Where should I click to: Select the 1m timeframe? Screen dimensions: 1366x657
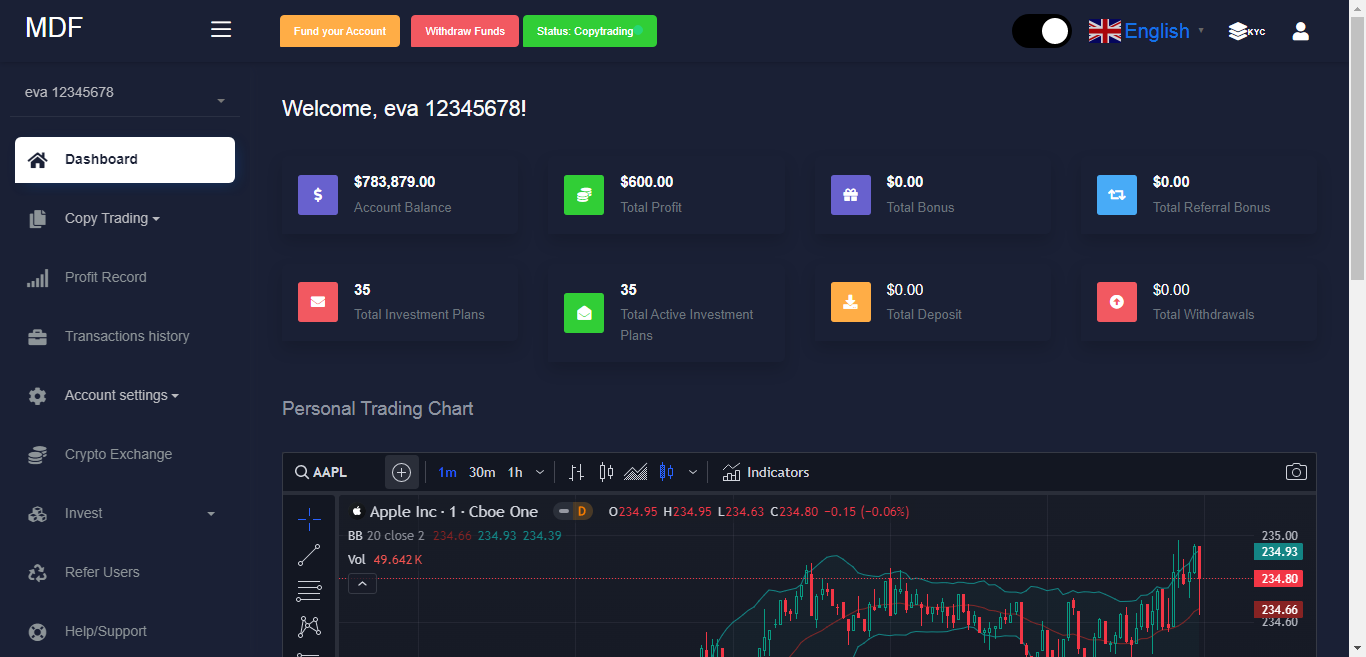click(447, 472)
